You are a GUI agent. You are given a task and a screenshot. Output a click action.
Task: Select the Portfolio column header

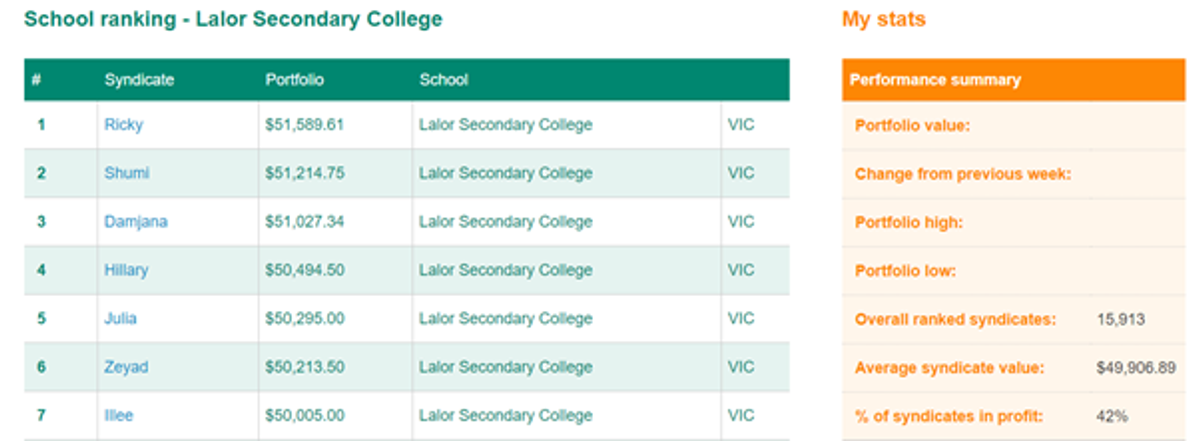(x=295, y=80)
